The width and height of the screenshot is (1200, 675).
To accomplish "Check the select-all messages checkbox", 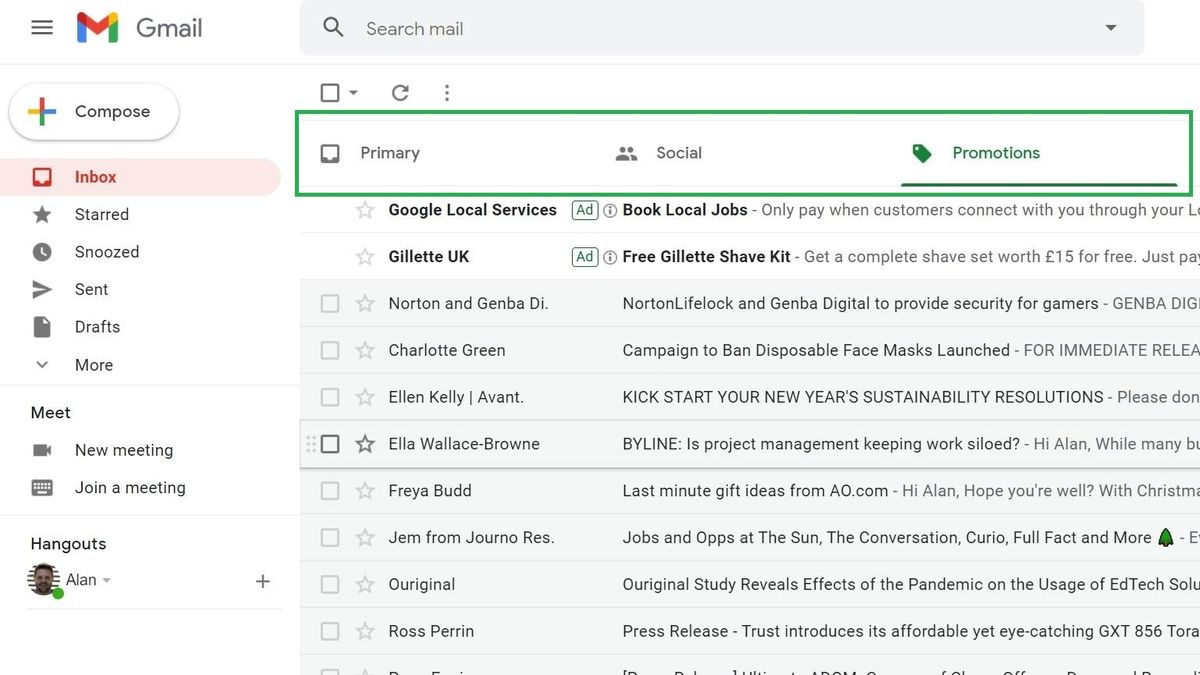I will (x=331, y=91).
